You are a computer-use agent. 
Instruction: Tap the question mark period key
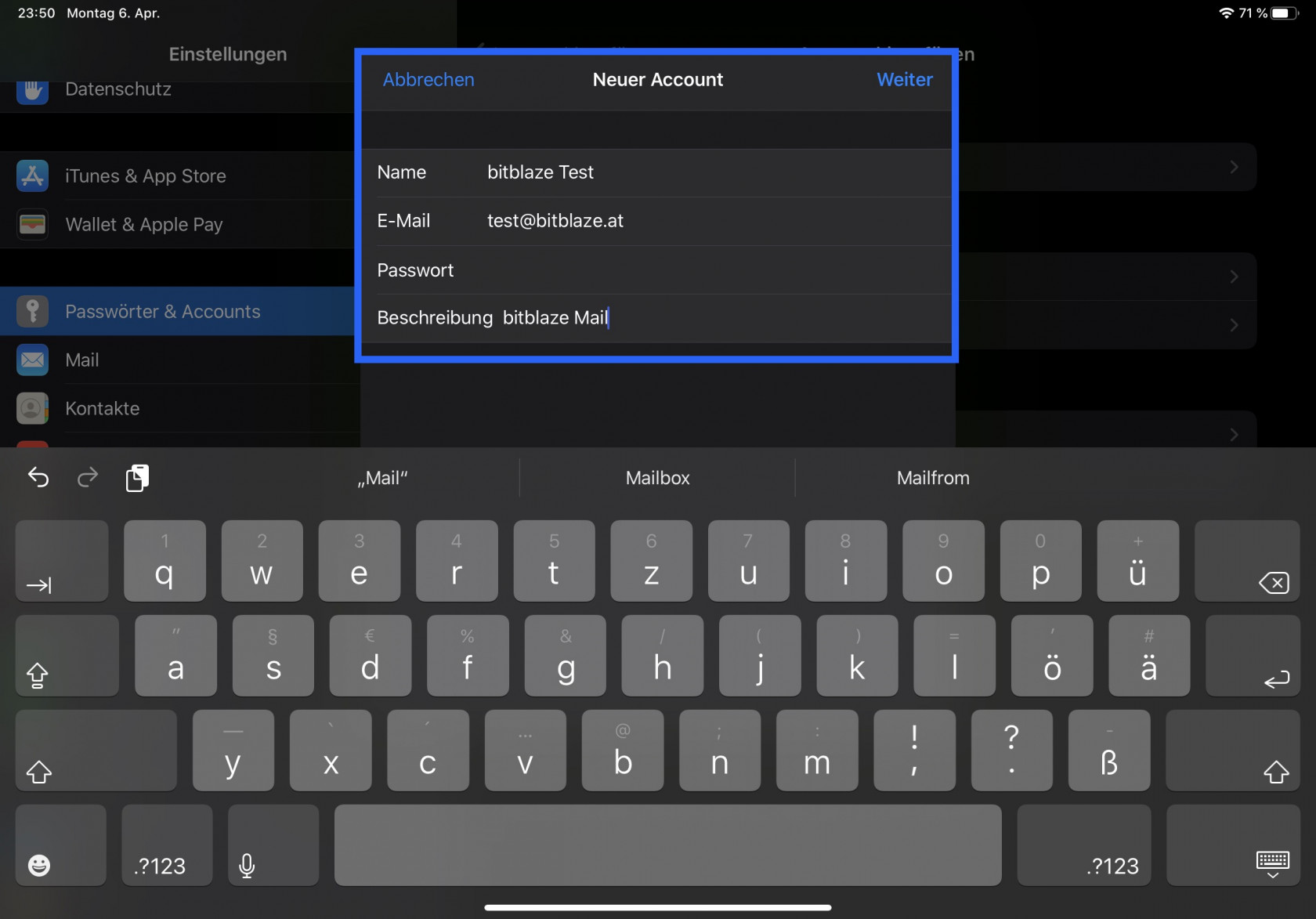pyautogui.click(x=1011, y=751)
